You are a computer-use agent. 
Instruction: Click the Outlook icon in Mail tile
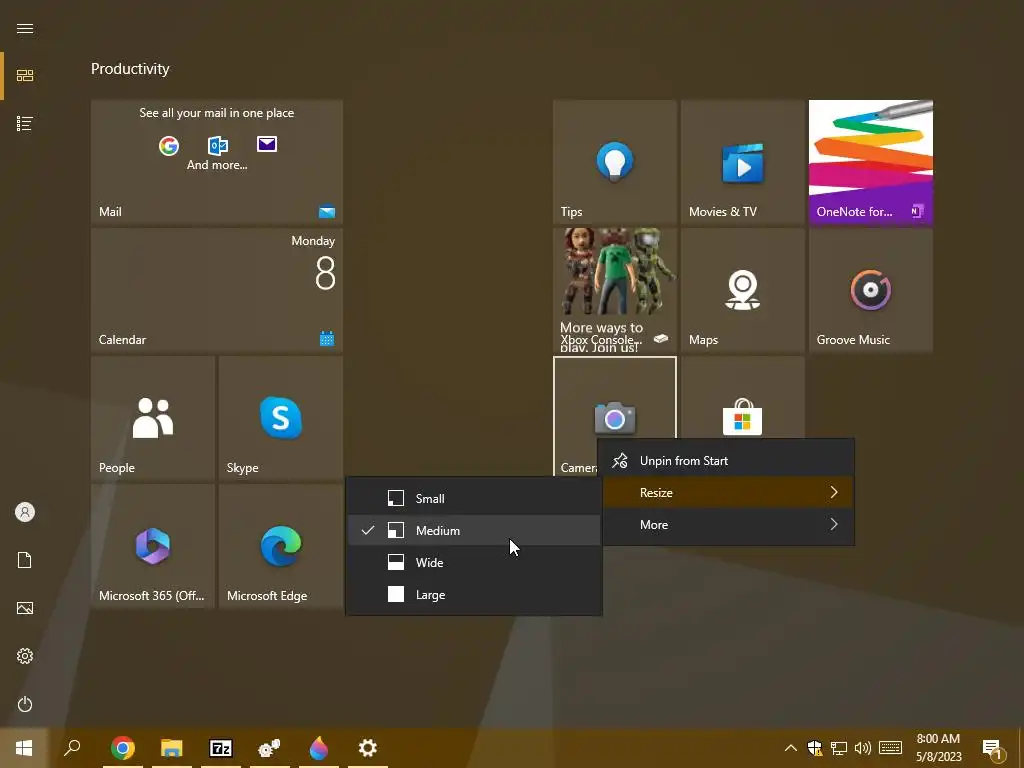(x=217, y=145)
